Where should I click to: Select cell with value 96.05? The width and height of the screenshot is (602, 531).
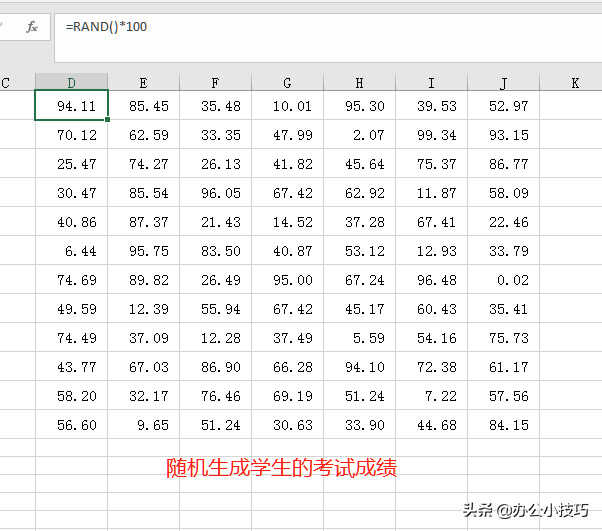point(215,192)
